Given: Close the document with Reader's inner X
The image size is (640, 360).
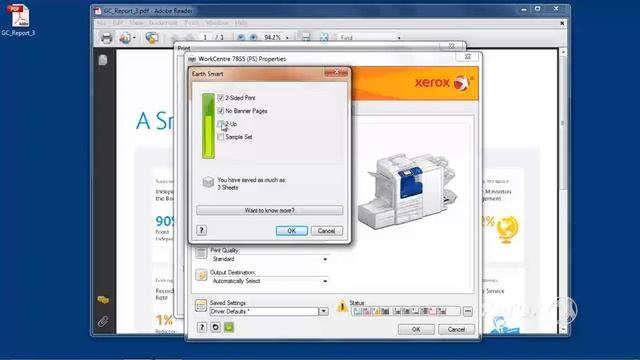Looking at the screenshot, I should point(562,23).
